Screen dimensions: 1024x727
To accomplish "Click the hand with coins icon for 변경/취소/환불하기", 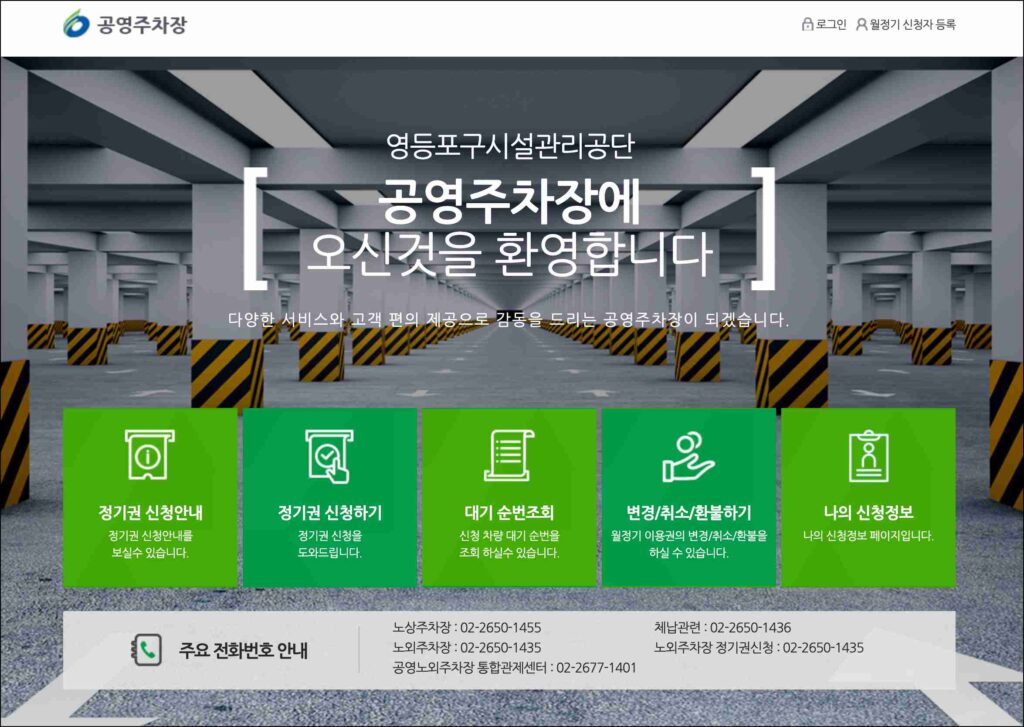I will point(688,456).
